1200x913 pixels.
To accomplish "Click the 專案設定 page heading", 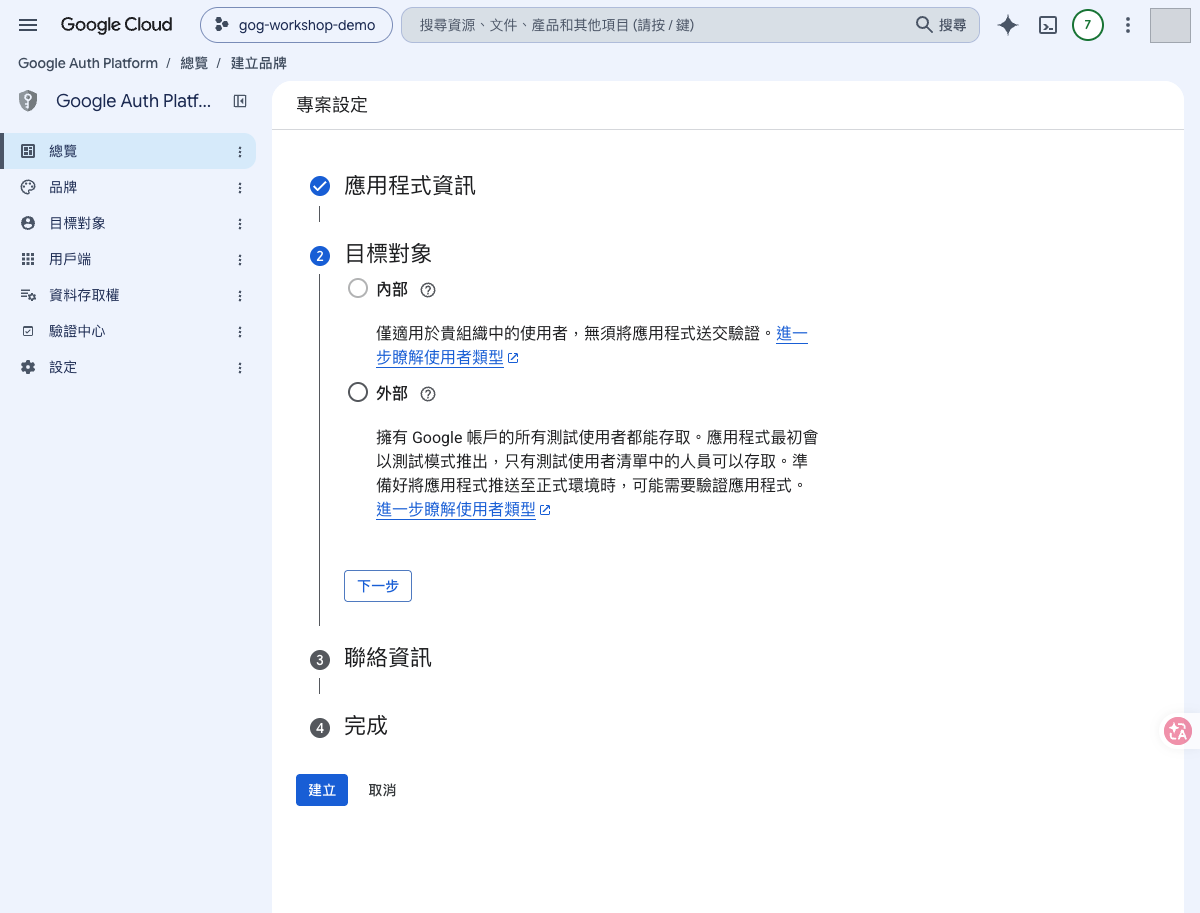I will coord(332,105).
